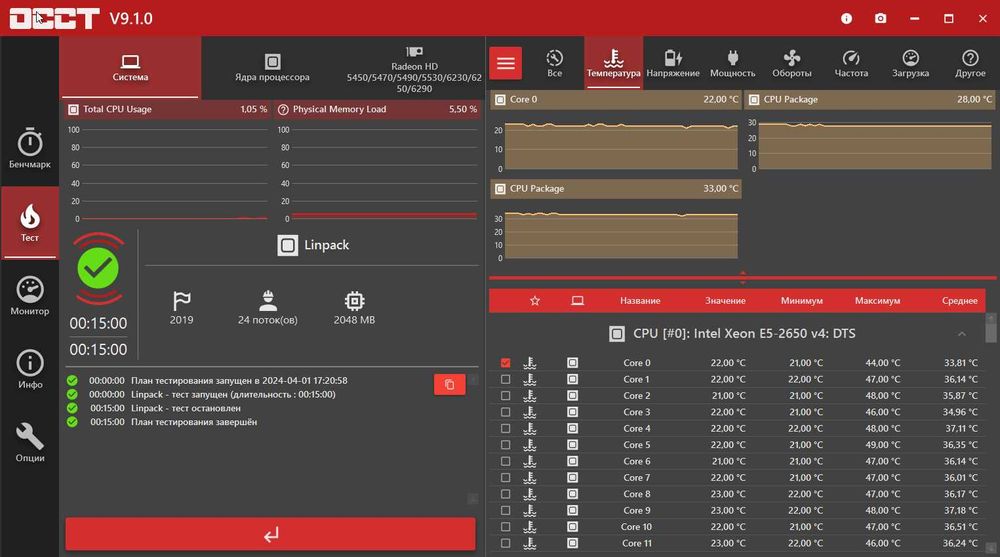Sort by Среднее column header
The width and height of the screenshot is (1000, 557).
960,301
